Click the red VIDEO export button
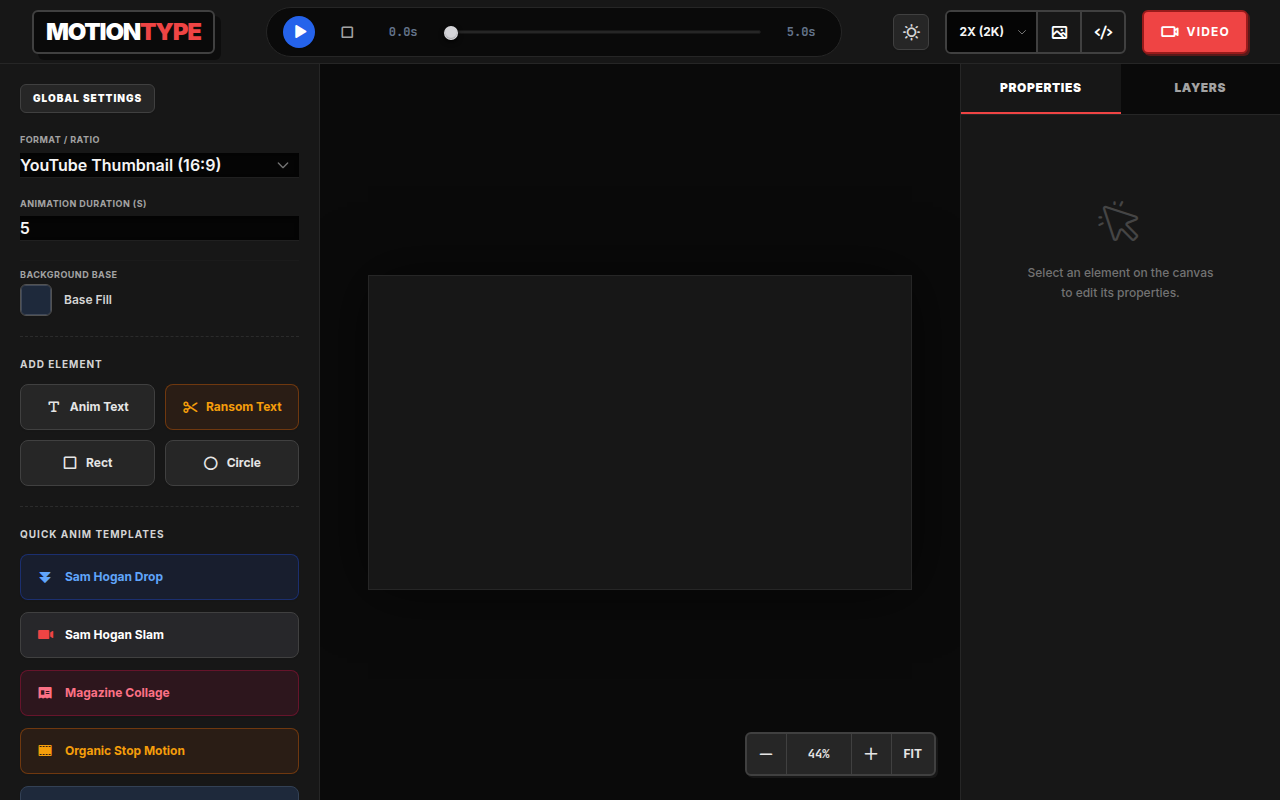The image size is (1280, 800). (x=1195, y=32)
